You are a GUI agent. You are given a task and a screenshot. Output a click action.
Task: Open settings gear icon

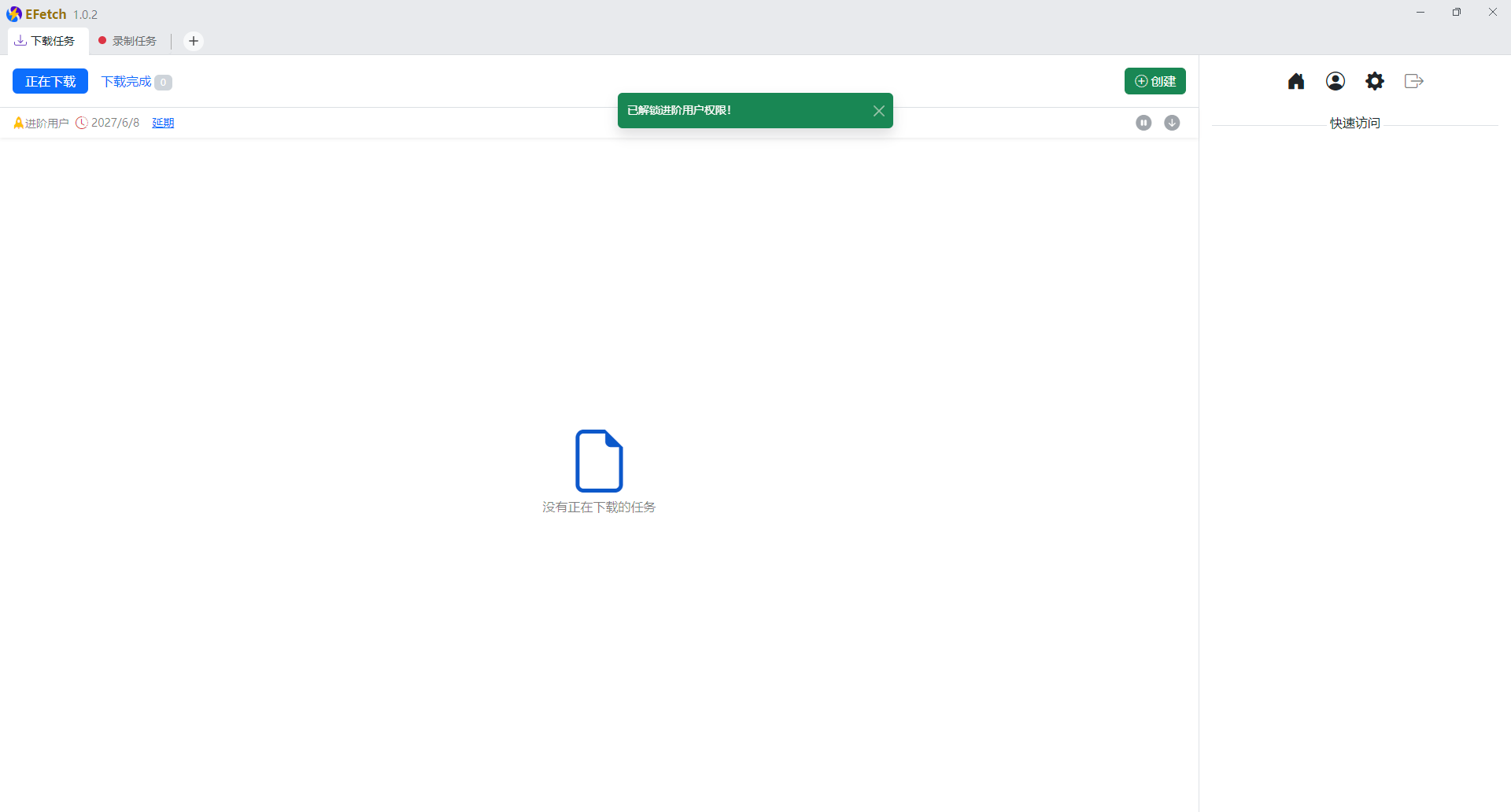(1375, 81)
